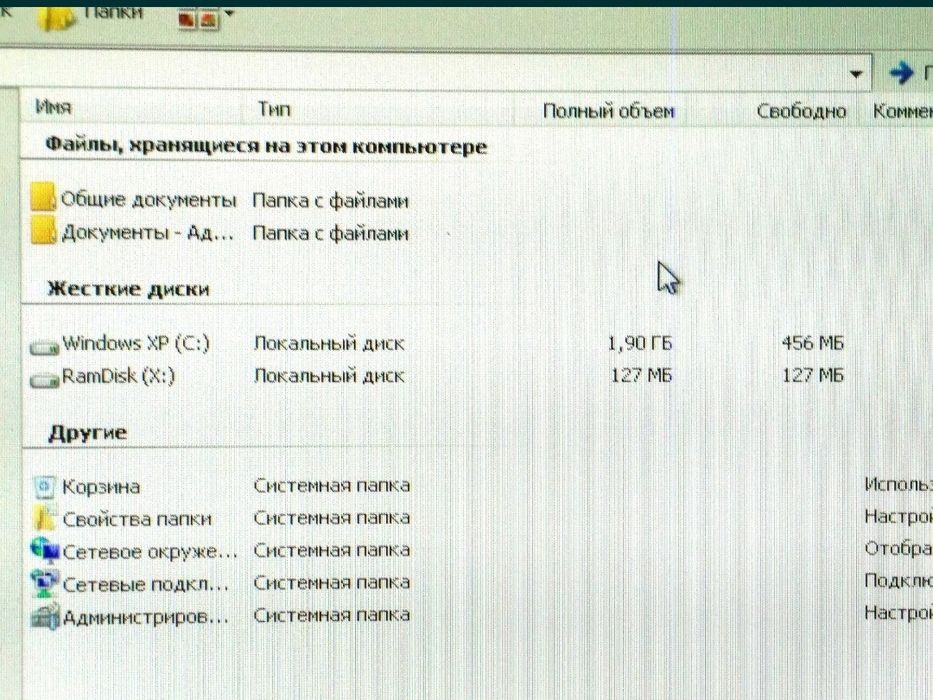Viewport: 933px width, 700px height.
Task: Click Системная папка type for Администрирование
Action: (x=331, y=615)
